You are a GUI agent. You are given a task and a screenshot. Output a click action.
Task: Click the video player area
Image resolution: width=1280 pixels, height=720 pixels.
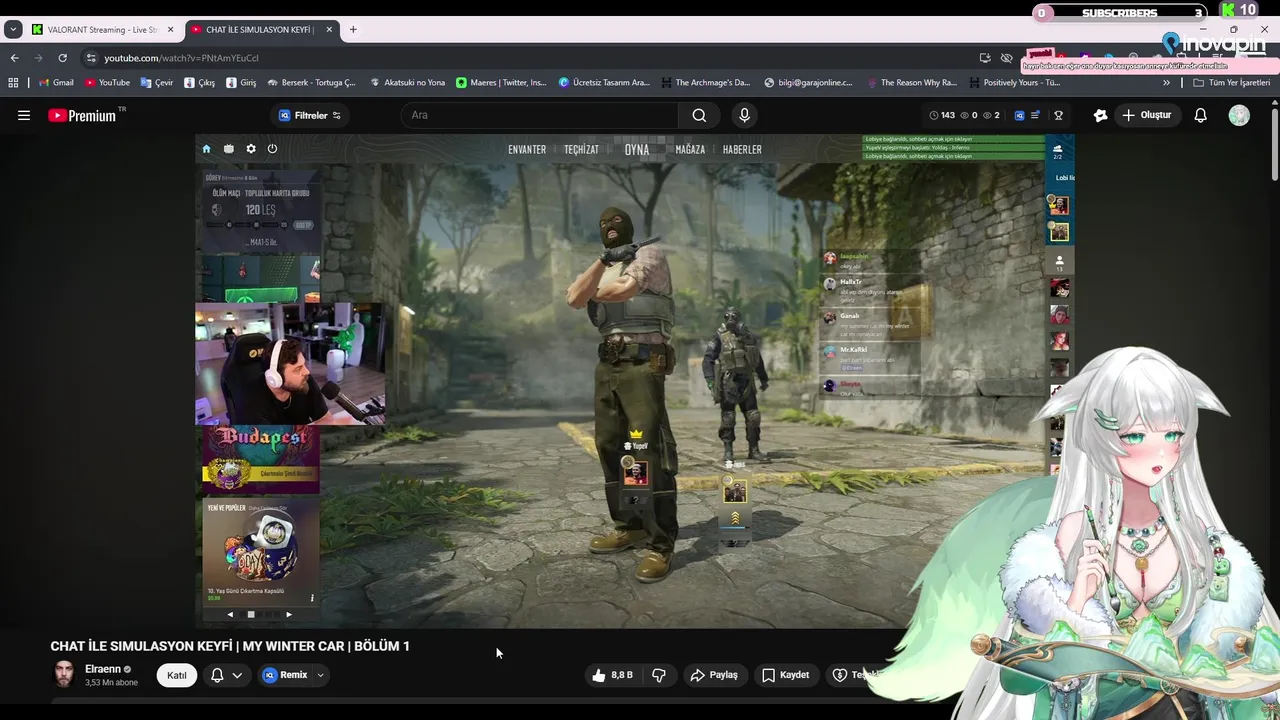coord(635,381)
